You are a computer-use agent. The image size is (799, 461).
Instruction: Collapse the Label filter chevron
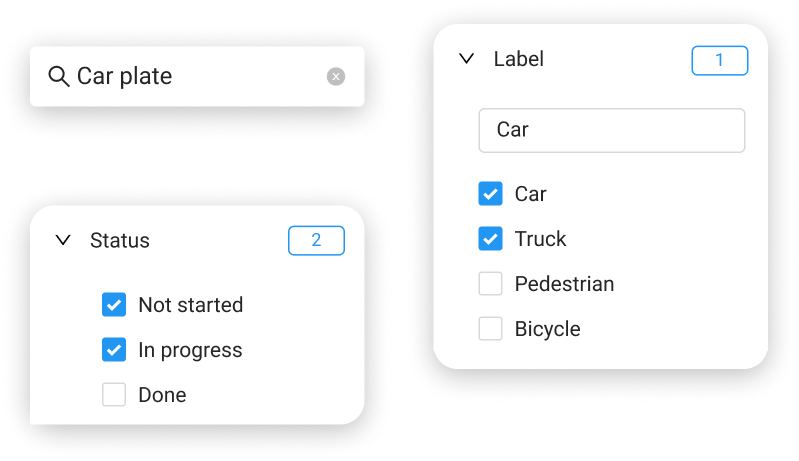(467, 59)
